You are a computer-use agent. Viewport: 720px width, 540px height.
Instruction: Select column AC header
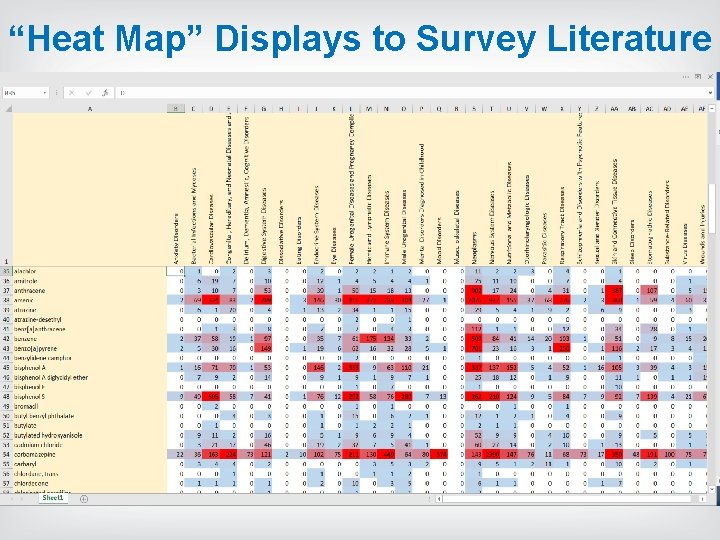[x=649, y=109]
